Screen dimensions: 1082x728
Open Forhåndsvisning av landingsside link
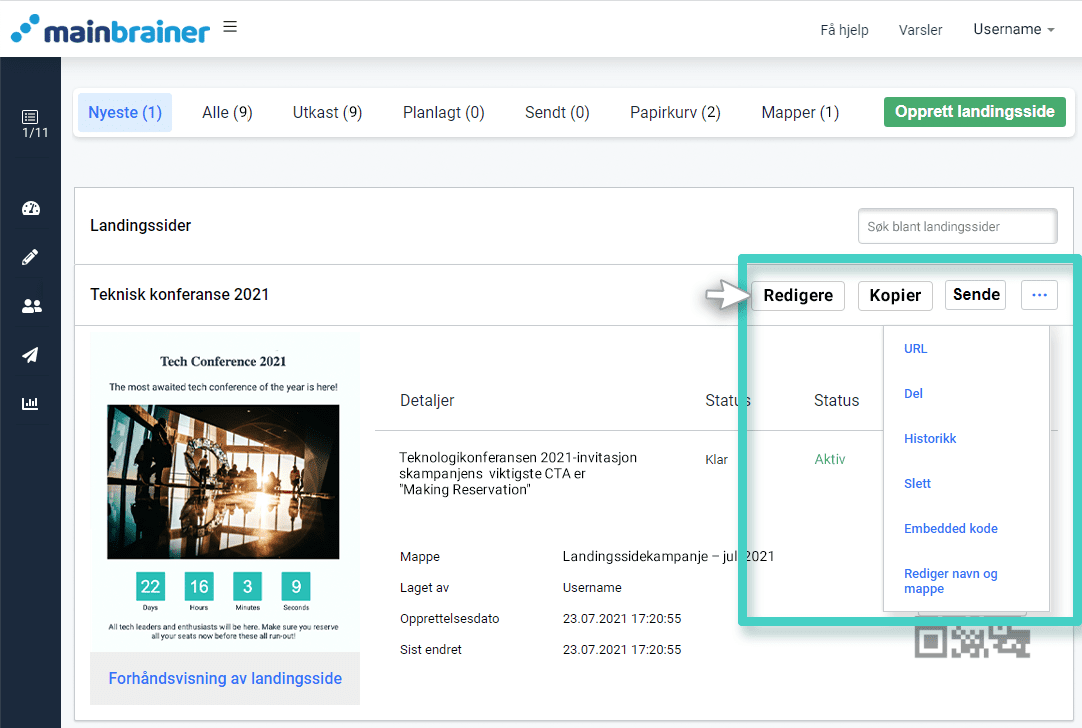(225, 679)
